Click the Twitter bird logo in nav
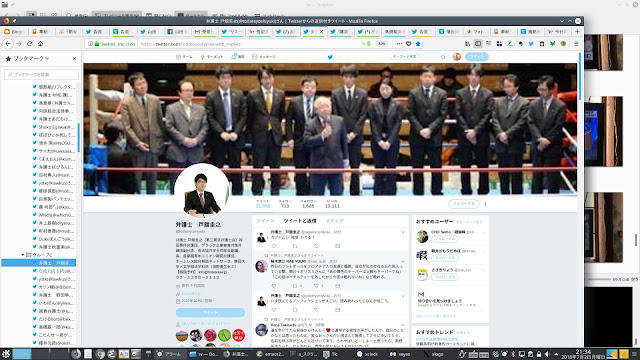Viewport: 640px width, 360px height. [330, 57]
